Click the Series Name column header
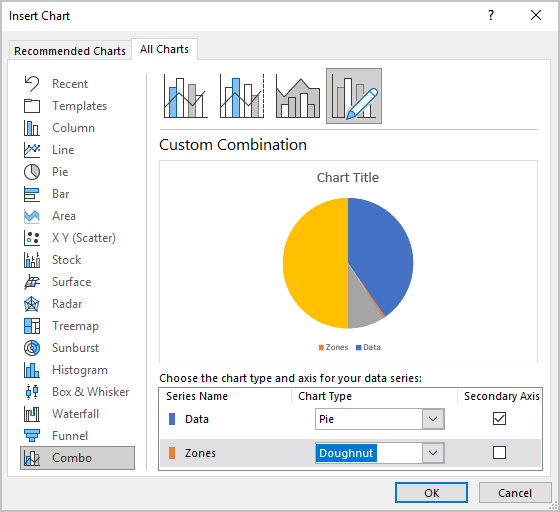560x512 pixels. click(197, 396)
